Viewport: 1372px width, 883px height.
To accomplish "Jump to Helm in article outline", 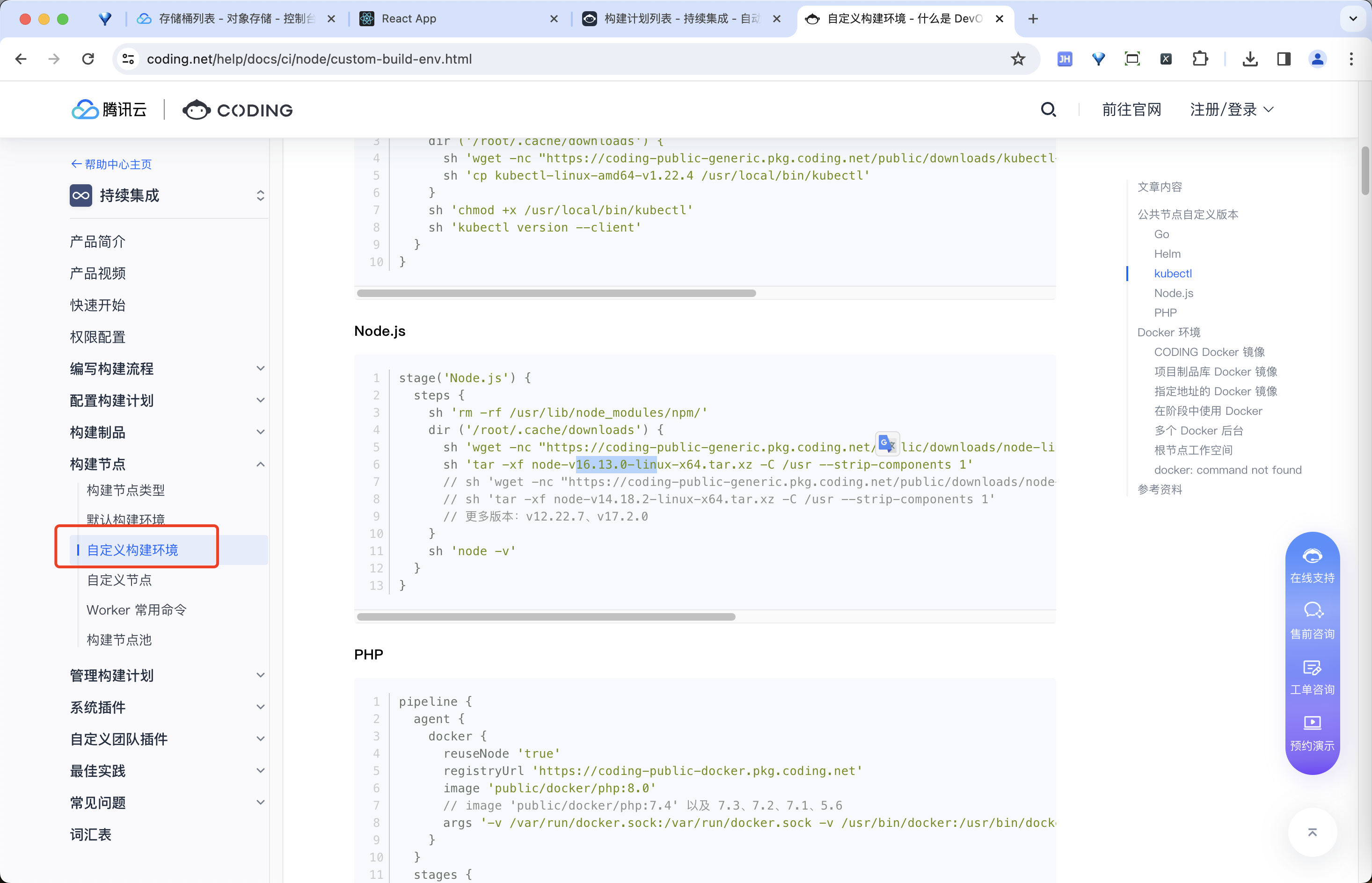I will pyautogui.click(x=1167, y=253).
